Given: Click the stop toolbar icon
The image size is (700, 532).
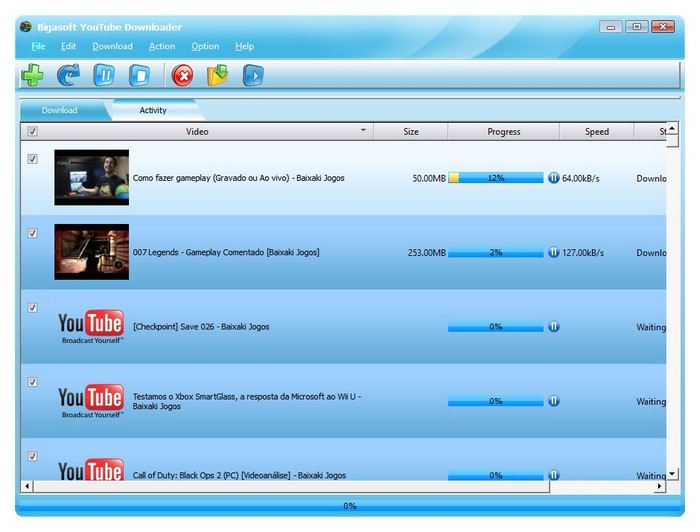Looking at the screenshot, I should pyautogui.click(x=140, y=75).
